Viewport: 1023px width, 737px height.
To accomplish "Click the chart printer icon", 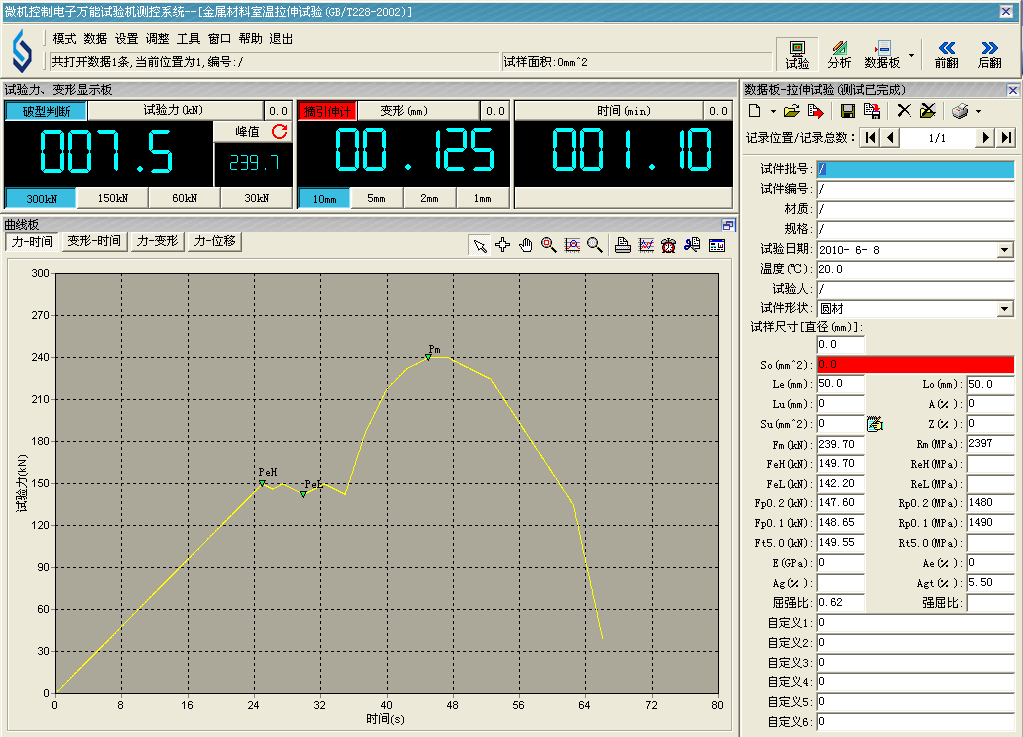I will (623, 245).
